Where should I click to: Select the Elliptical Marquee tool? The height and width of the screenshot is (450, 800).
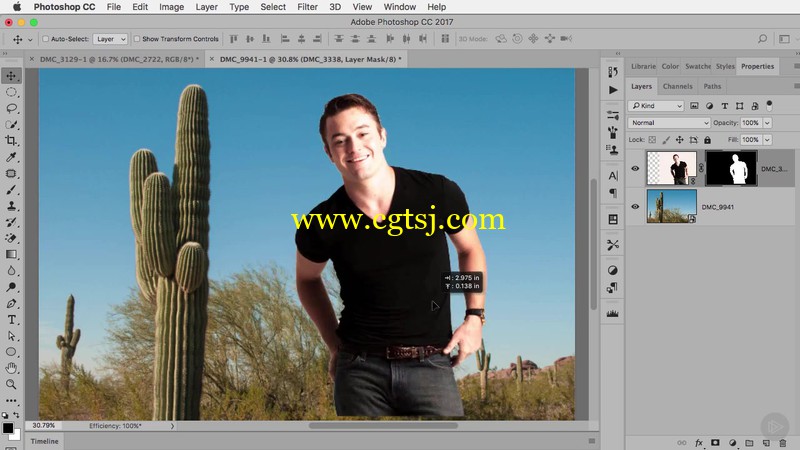pos(11,92)
